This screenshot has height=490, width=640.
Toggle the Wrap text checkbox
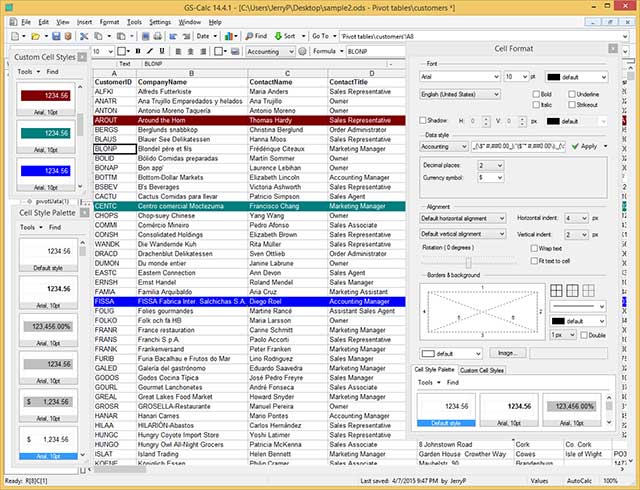pyautogui.click(x=533, y=246)
